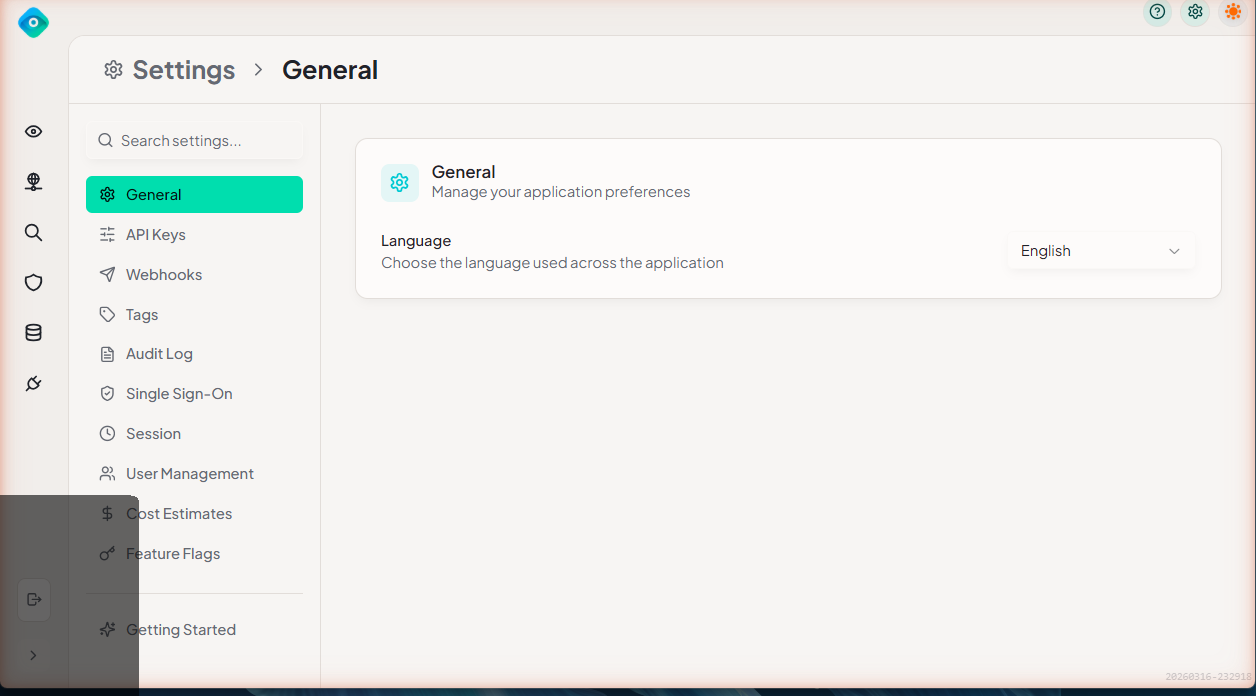Open Single Sign-On settings page
Screen dimensions: 1256x696
pyautogui.click(x=179, y=394)
